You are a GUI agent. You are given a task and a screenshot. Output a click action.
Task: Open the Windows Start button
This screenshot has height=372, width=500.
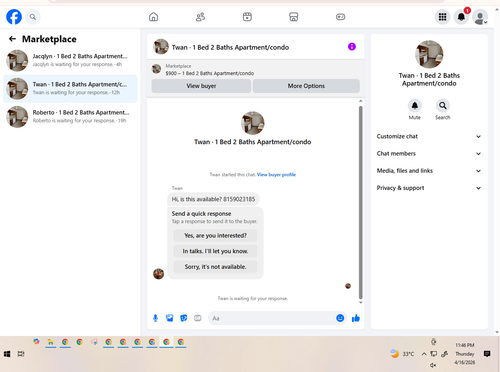(7, 354)
